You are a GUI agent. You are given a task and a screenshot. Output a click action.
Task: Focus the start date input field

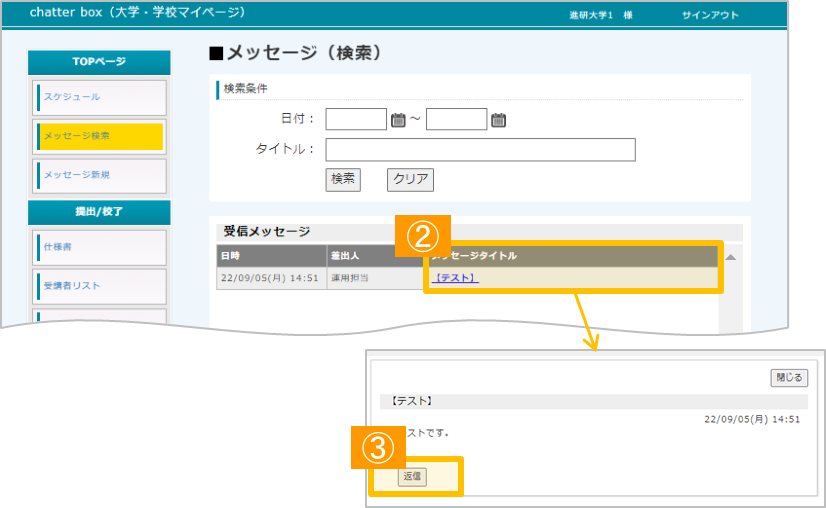pyautogui.click(x=356, y=120)
